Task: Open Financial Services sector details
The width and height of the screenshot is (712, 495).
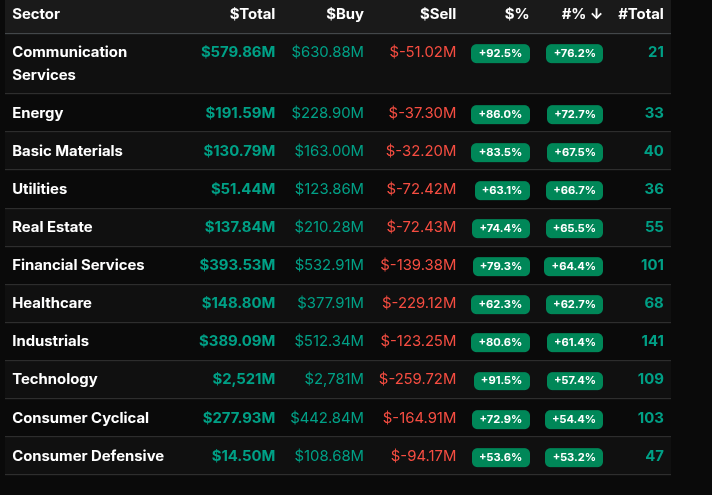Action: click(x=78, y=265)
